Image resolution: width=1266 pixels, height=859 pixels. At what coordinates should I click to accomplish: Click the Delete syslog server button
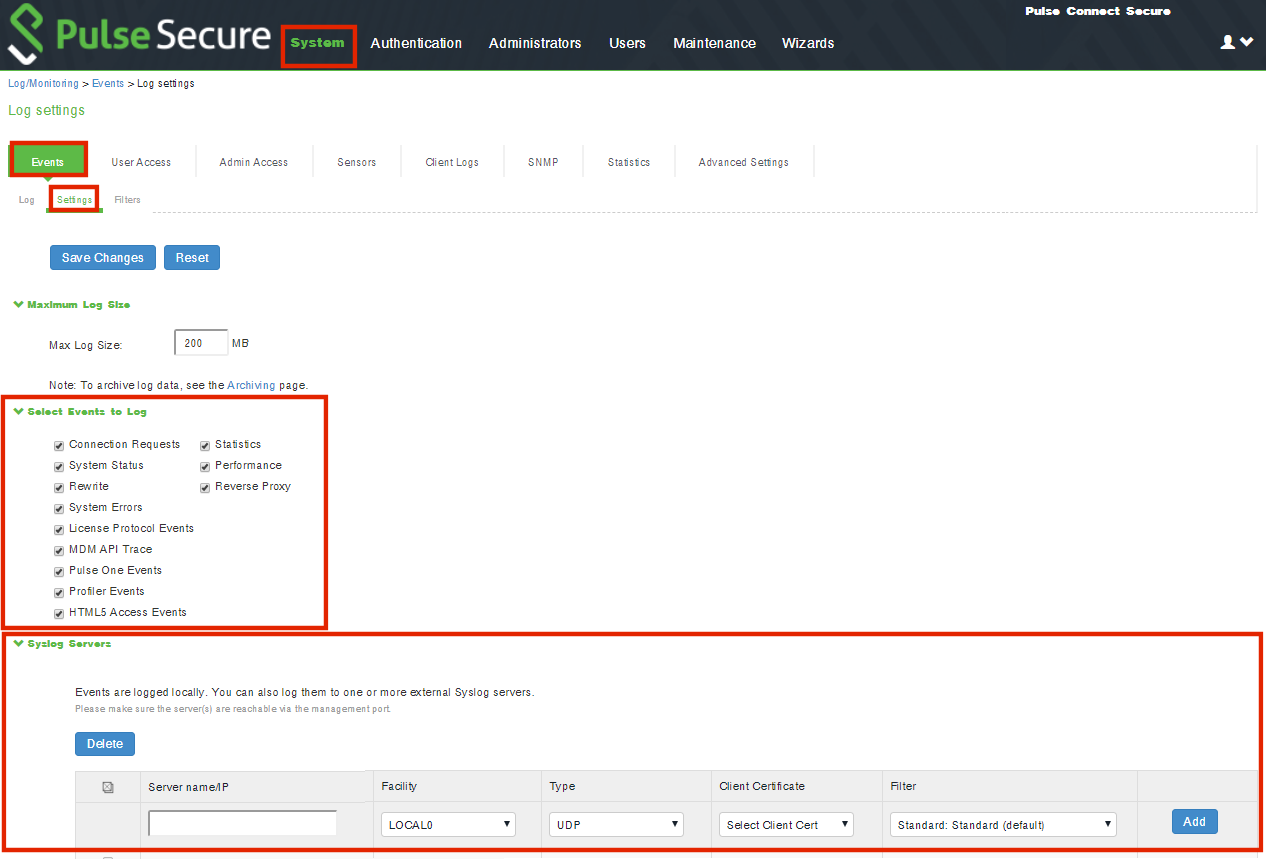[x=105, y=744]
